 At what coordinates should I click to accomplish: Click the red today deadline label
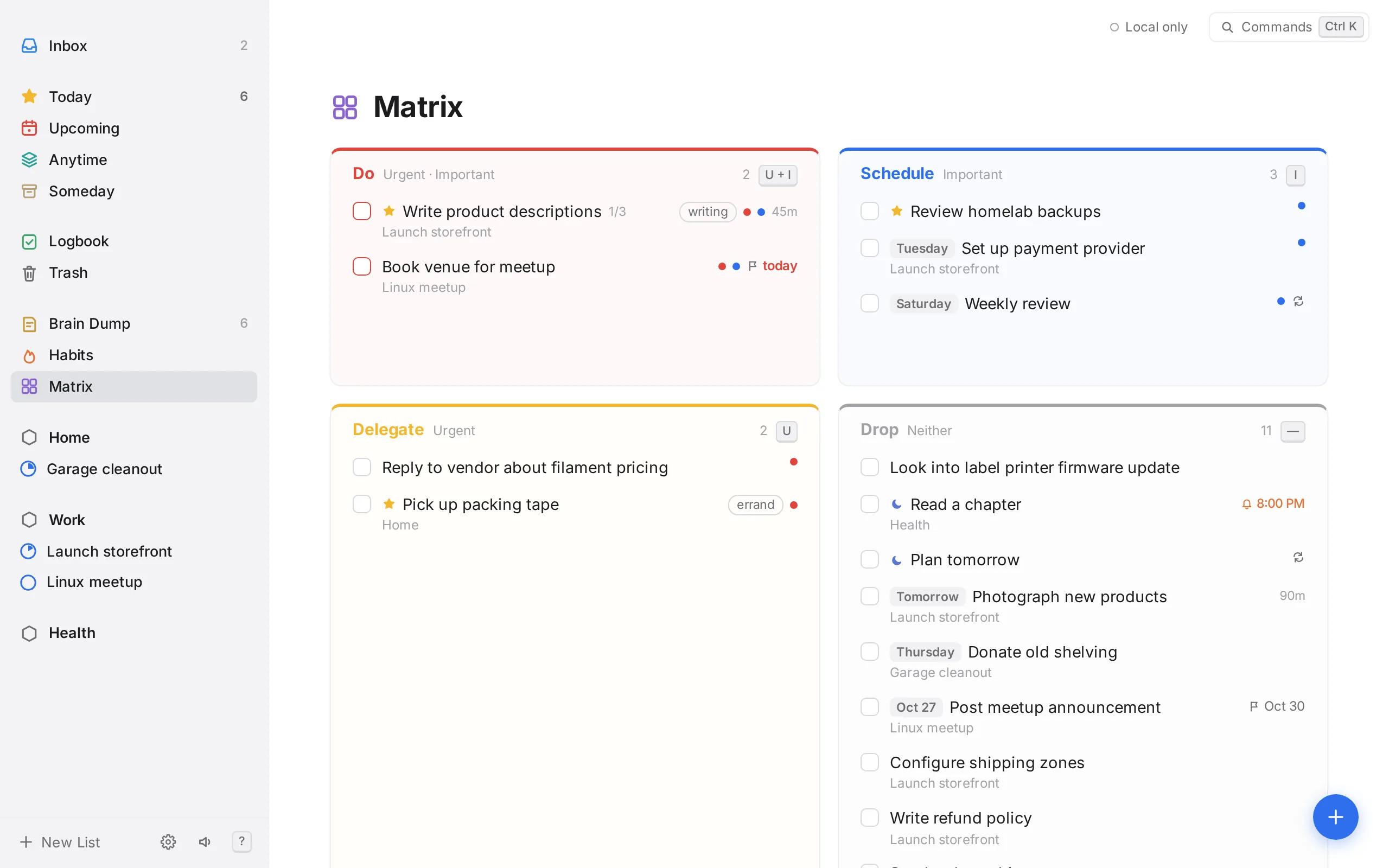coord(780,266)
